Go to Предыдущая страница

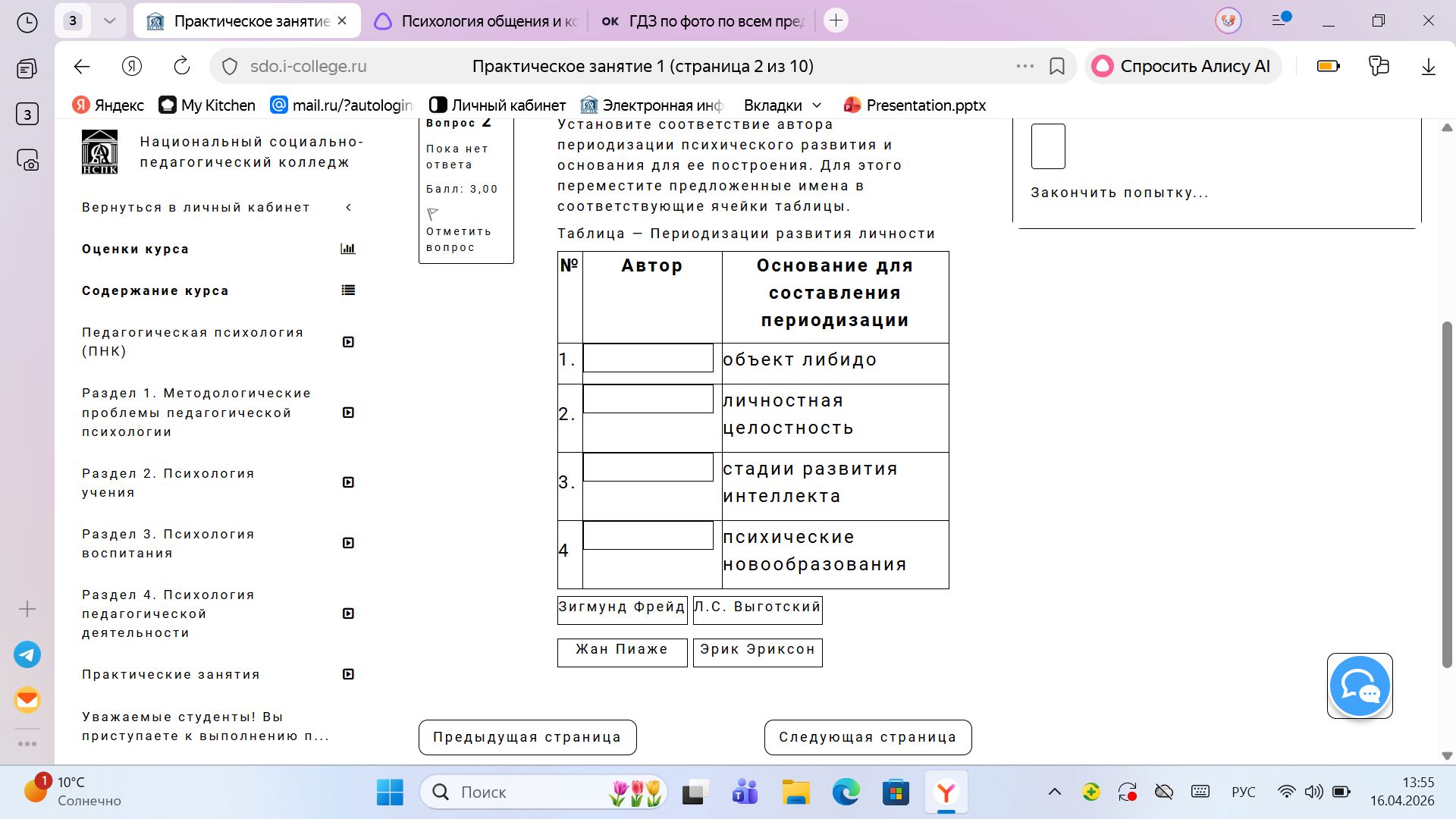(x=528, y=737)
